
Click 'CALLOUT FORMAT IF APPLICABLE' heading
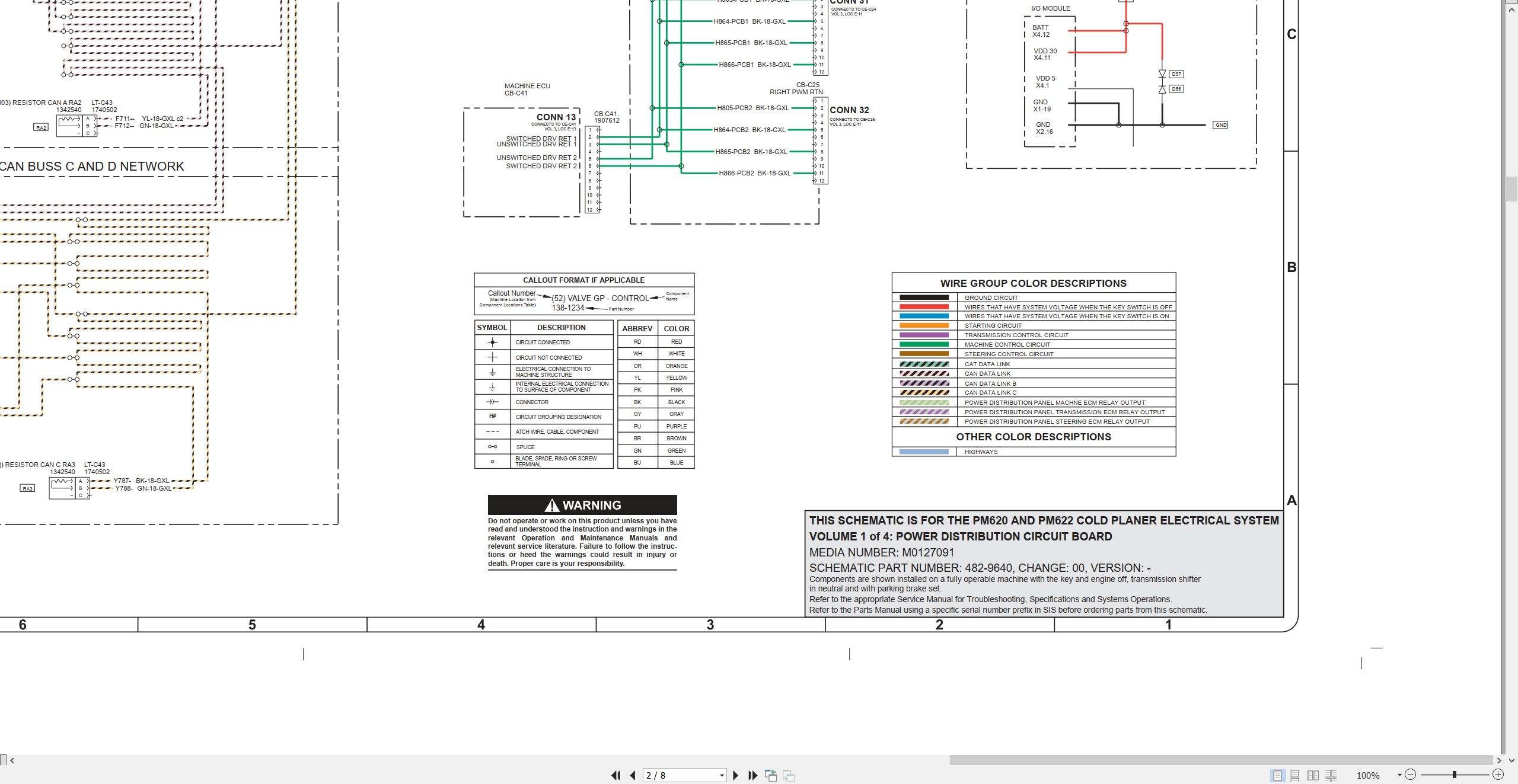[x=583, y=280]
